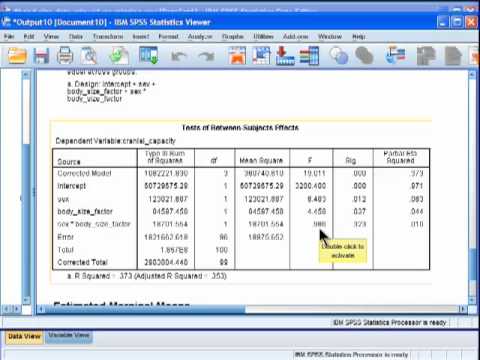Click the Source column header
Image resolution: width=480 pixels, height=360 pixels.
[69, 162]
